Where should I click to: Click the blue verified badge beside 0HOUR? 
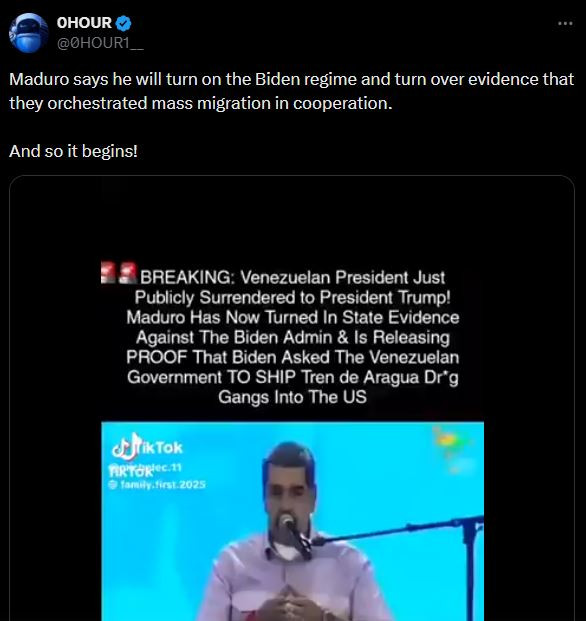(124, 23)
